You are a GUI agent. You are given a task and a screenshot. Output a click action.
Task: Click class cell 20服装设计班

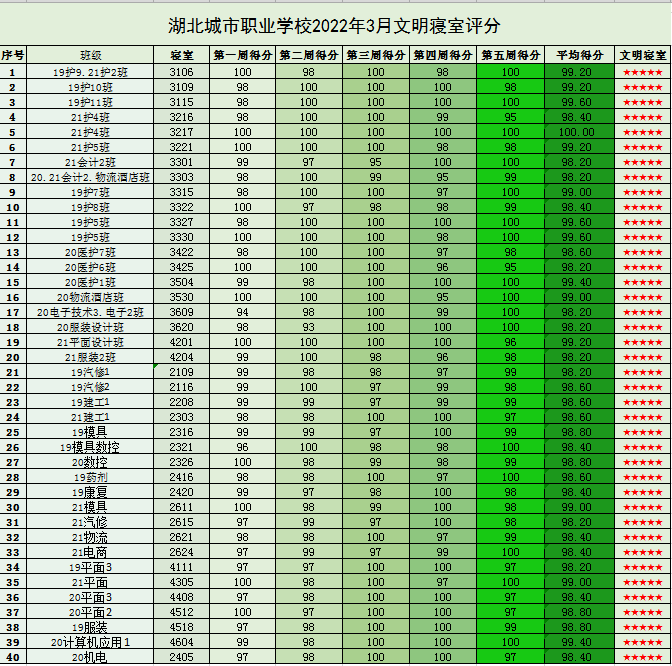point(90,327)
